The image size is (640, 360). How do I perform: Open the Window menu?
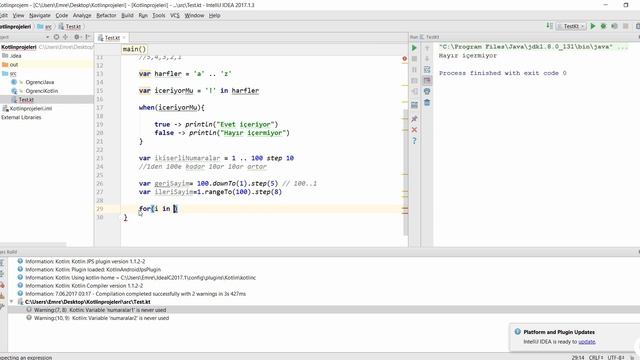[194, 16]
